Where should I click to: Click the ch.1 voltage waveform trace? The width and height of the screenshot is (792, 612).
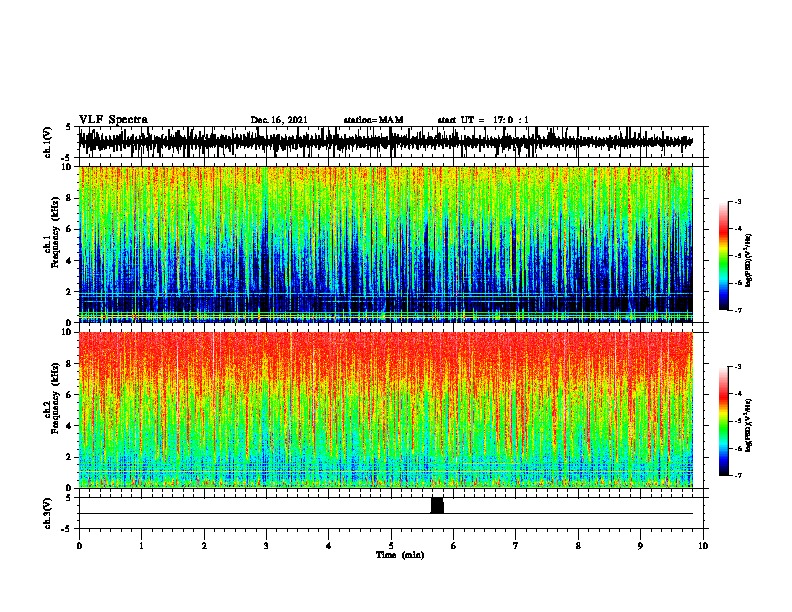[x=386, y=142]
